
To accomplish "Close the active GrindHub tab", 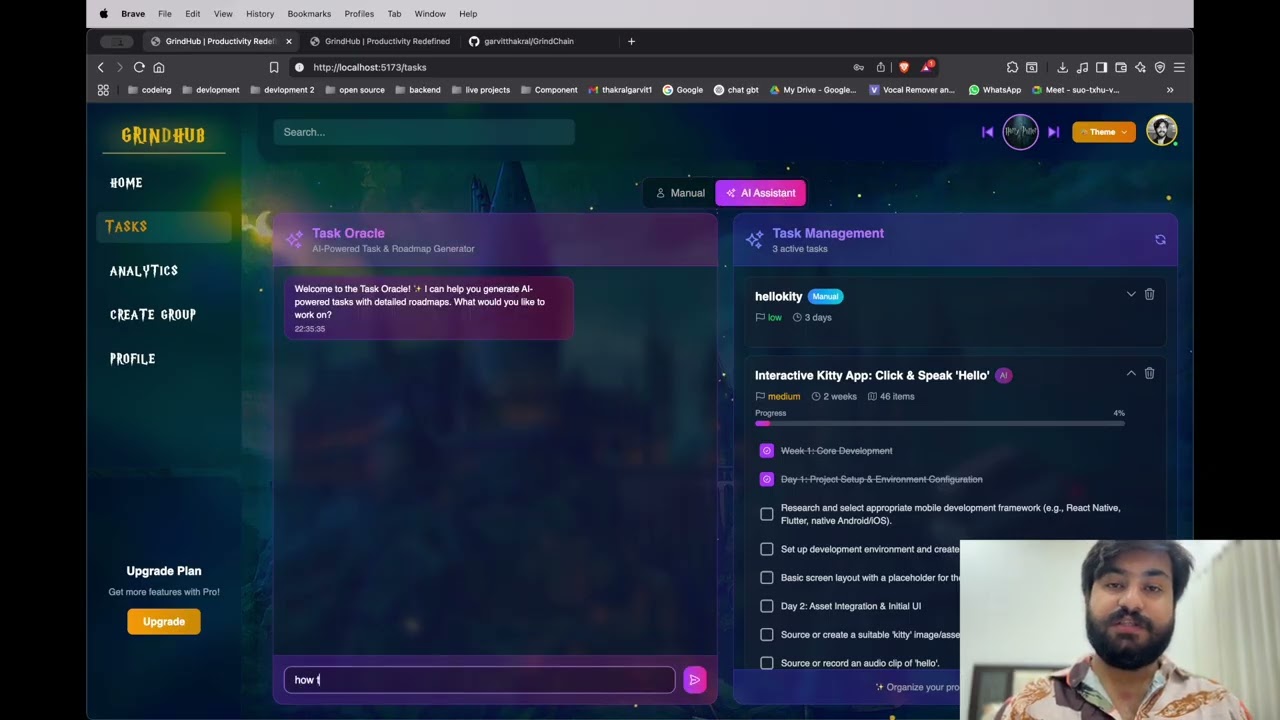I will (x=289, y=41).
